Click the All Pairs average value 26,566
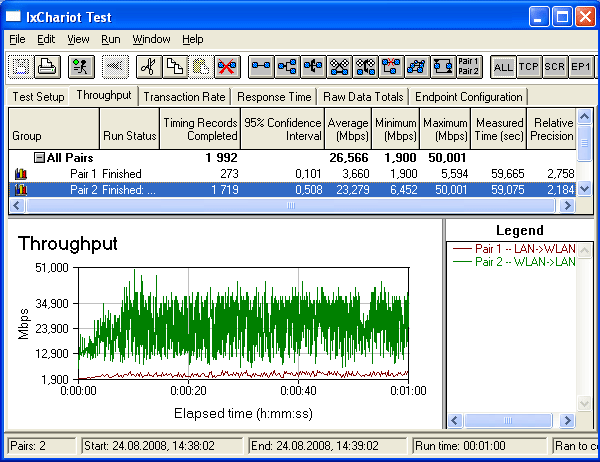Image resolution: width=600 pixels, height=462 pixels. 349,158
